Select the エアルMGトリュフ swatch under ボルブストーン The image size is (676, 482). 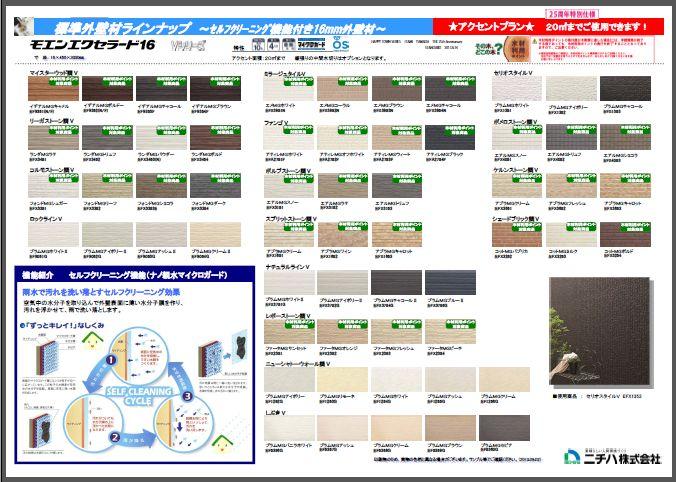click(x=397, y=185)
